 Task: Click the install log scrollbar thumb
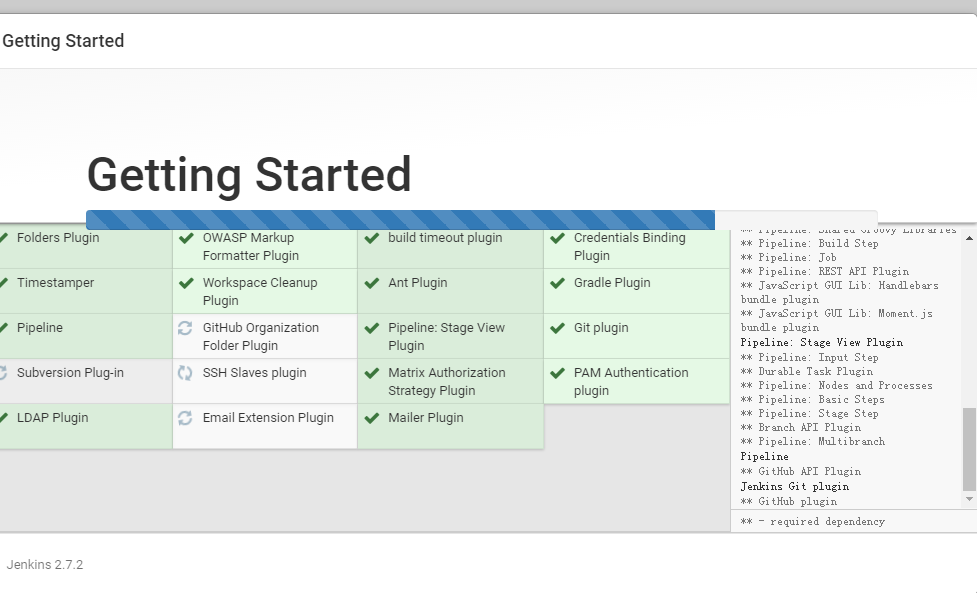(969, 449)
